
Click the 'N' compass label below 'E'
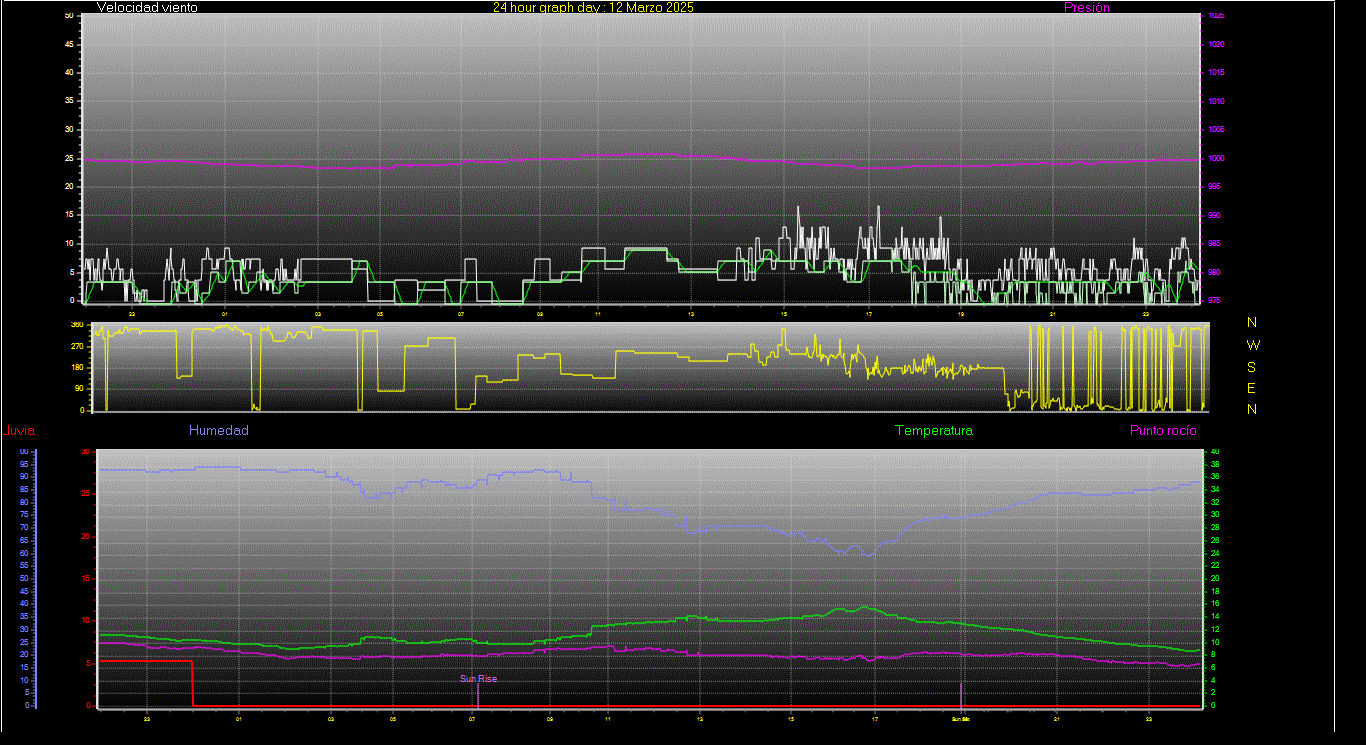tap(1252, 409)
